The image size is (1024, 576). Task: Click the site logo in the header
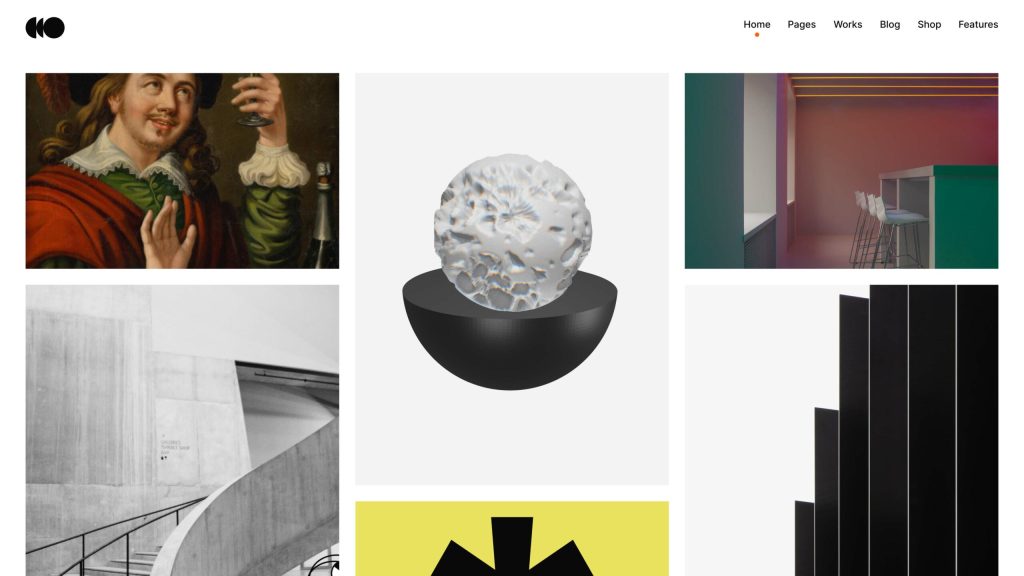tap(45, 27)
